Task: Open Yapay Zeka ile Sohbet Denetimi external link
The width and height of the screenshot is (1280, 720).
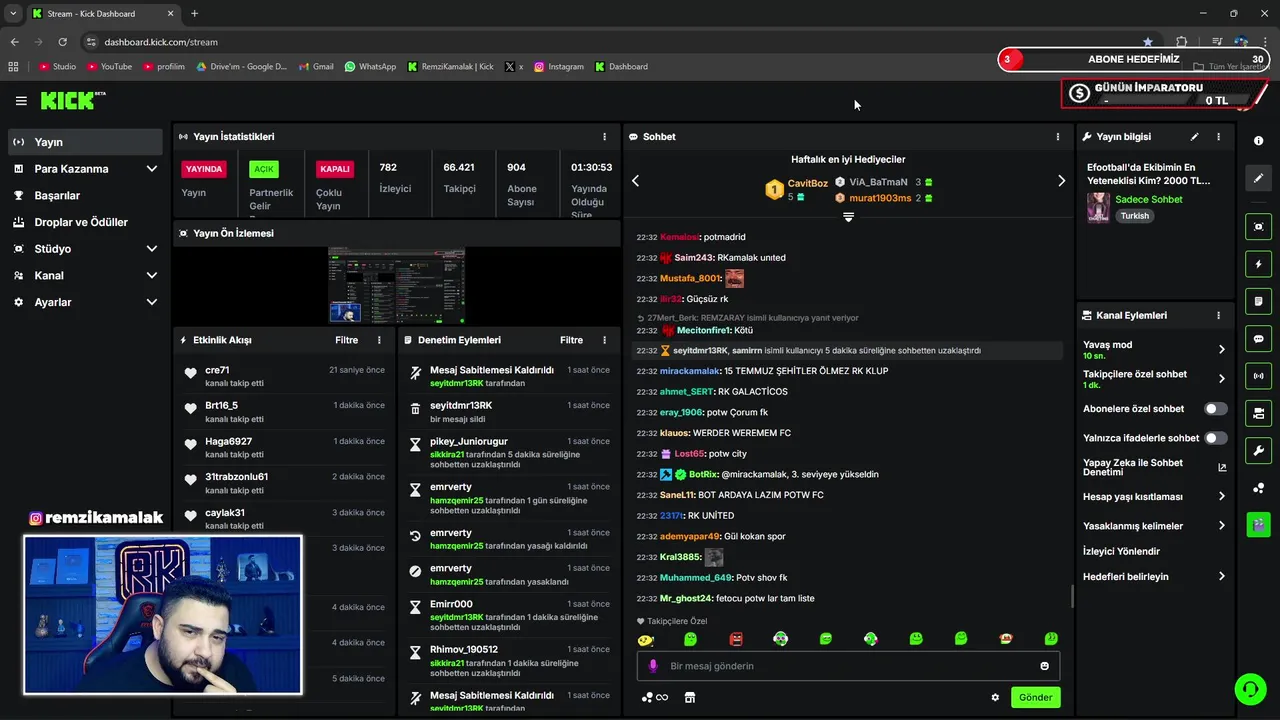Action: 1222,467
